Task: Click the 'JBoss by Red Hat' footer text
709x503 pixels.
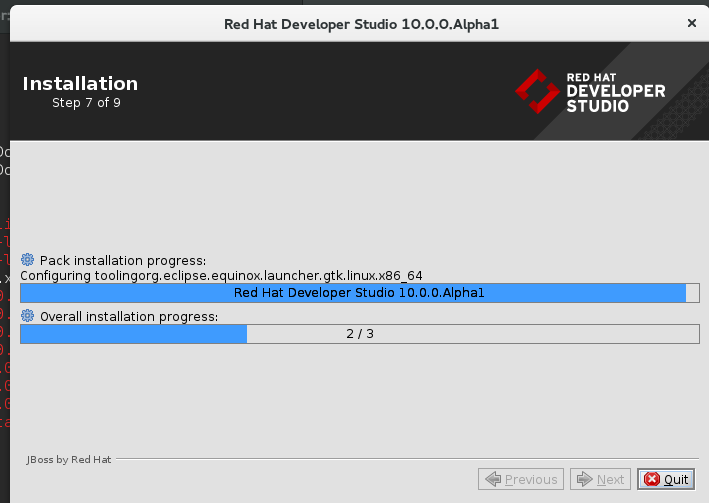Action: [x=69, y=460]
